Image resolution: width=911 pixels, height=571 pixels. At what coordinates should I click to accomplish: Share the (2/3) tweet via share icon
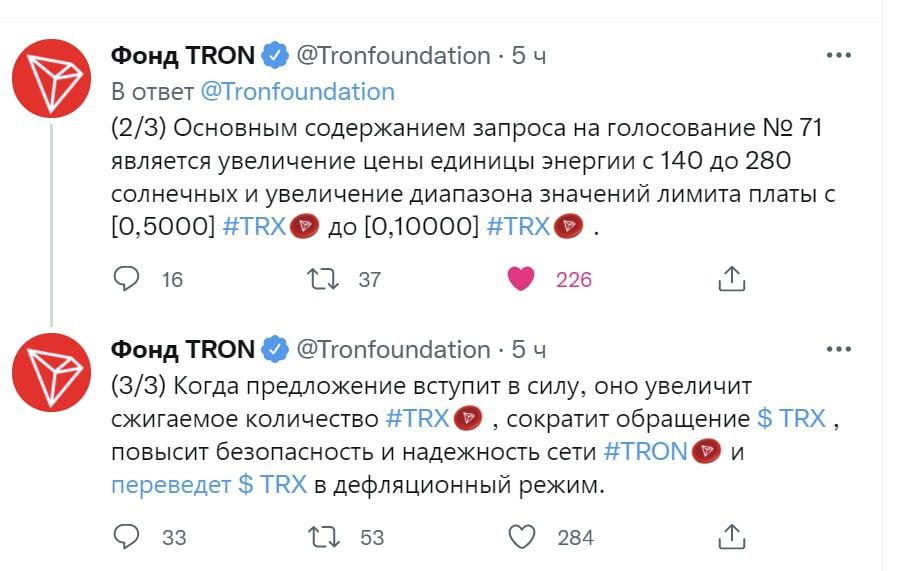point(731,279)
